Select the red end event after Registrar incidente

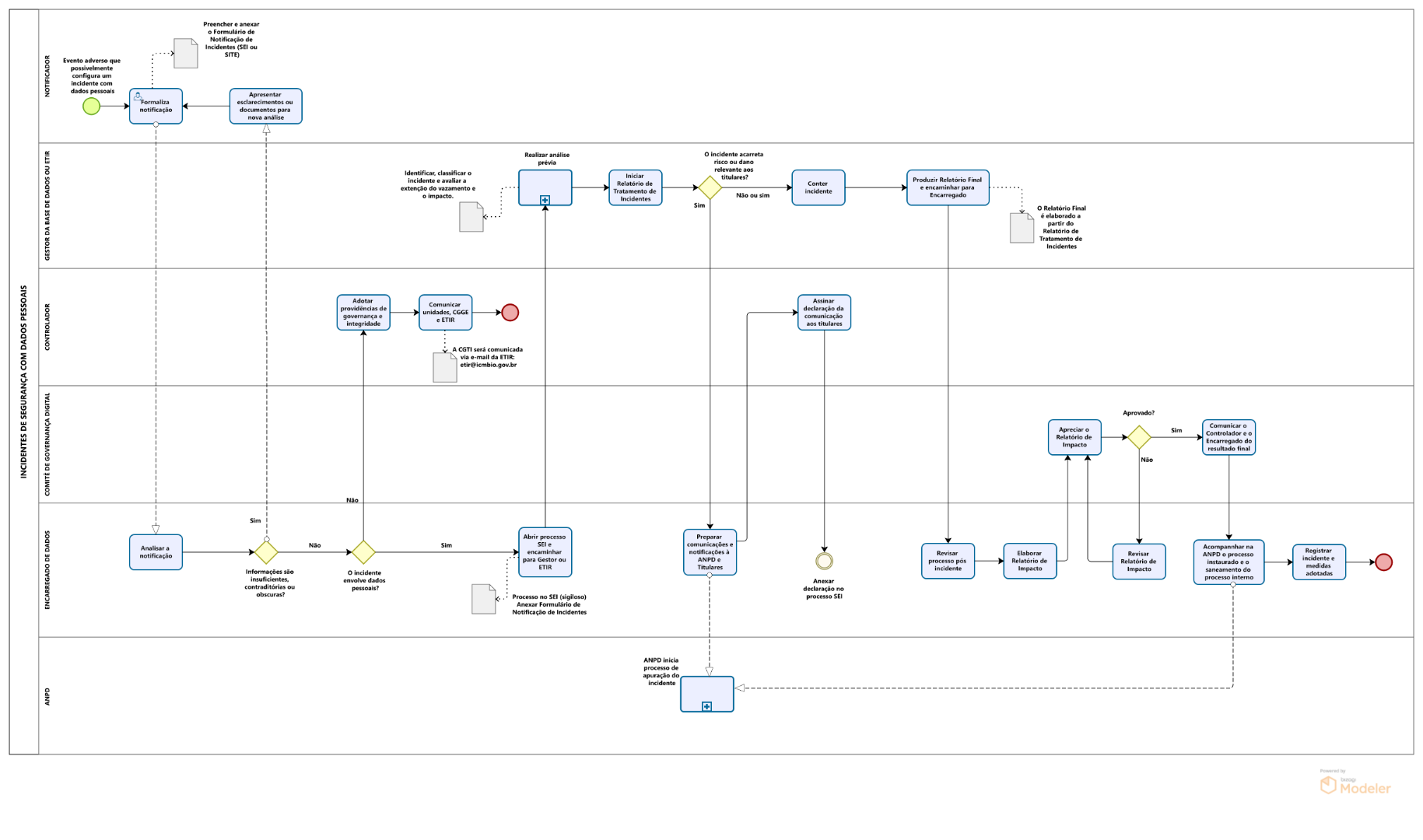click(x=1383, y=562)
